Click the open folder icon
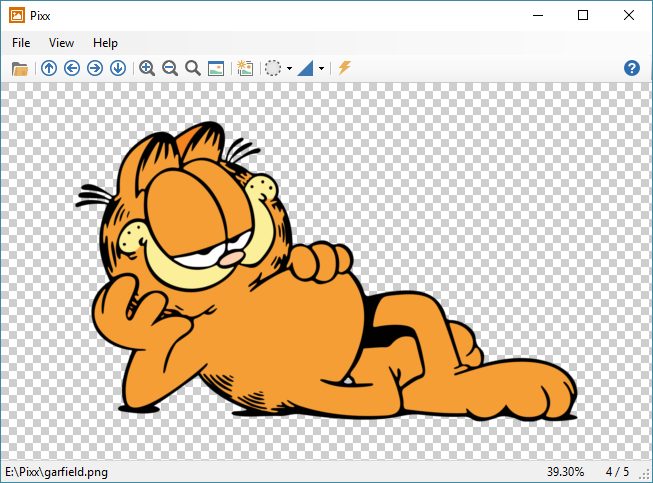 [x=19, y=68]
